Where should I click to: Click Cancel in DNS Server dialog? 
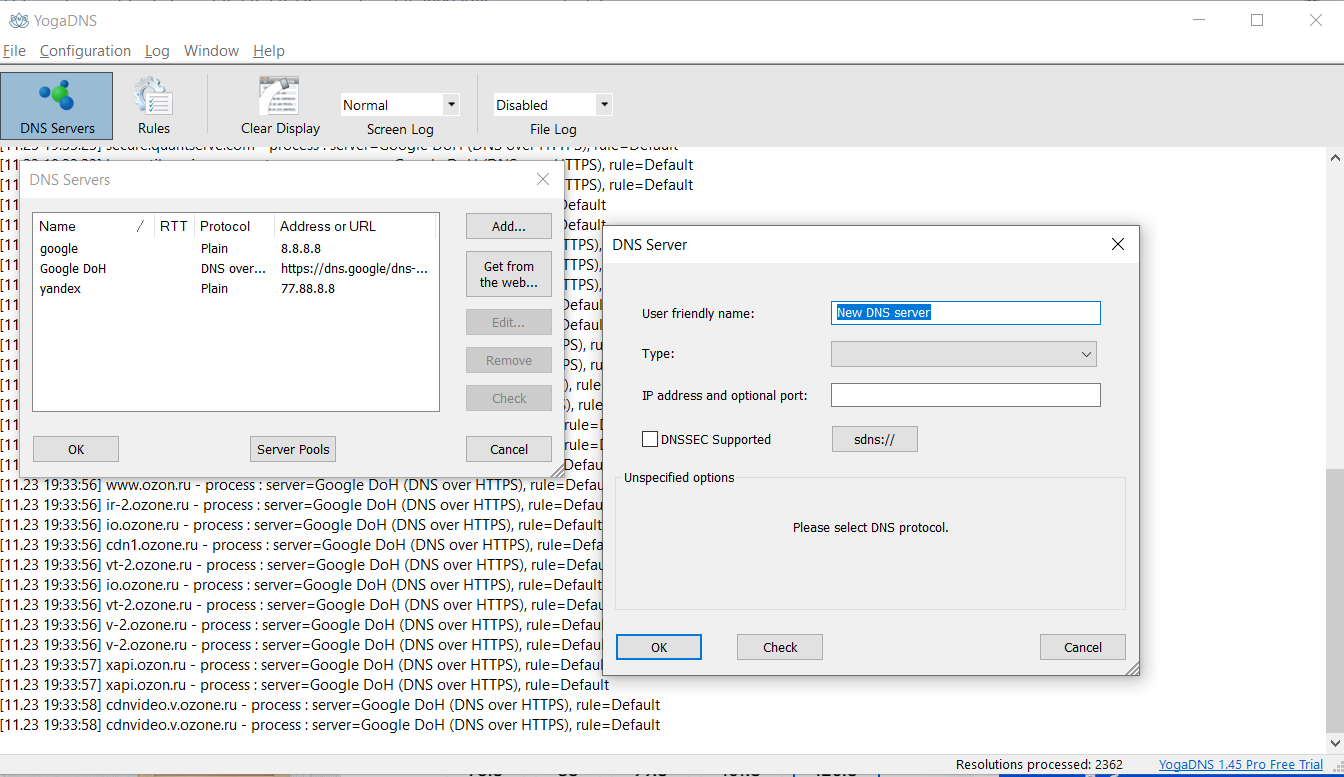pos(1083,647)
